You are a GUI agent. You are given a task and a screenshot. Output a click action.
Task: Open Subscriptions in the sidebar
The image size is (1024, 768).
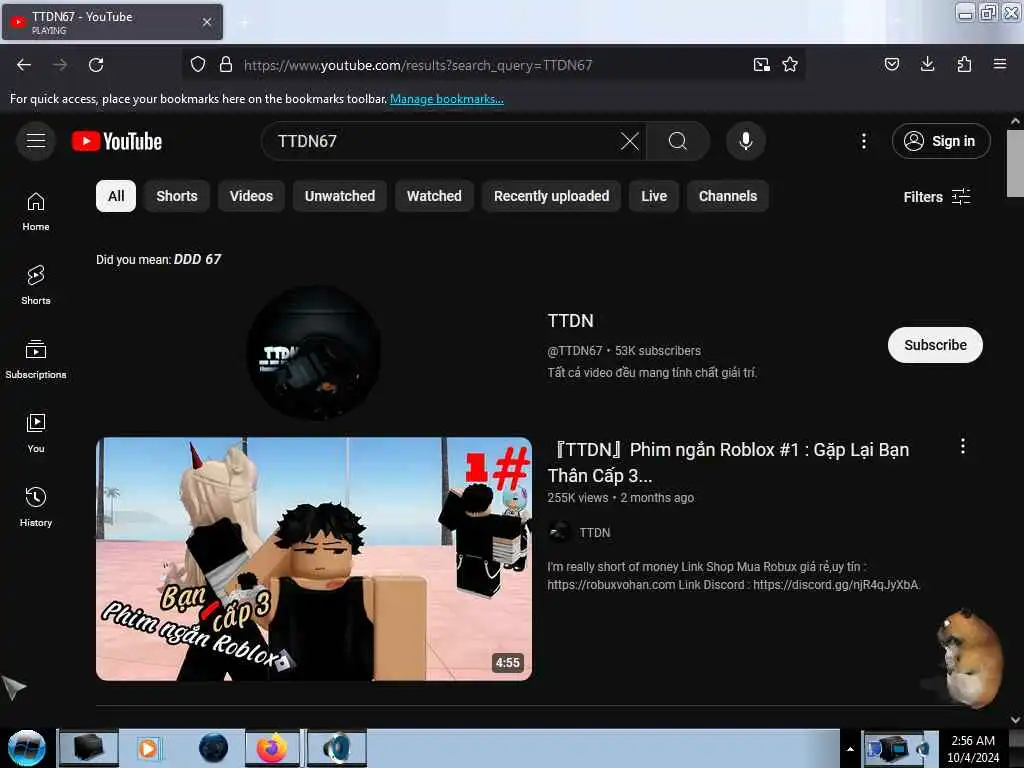click(36, 359)
